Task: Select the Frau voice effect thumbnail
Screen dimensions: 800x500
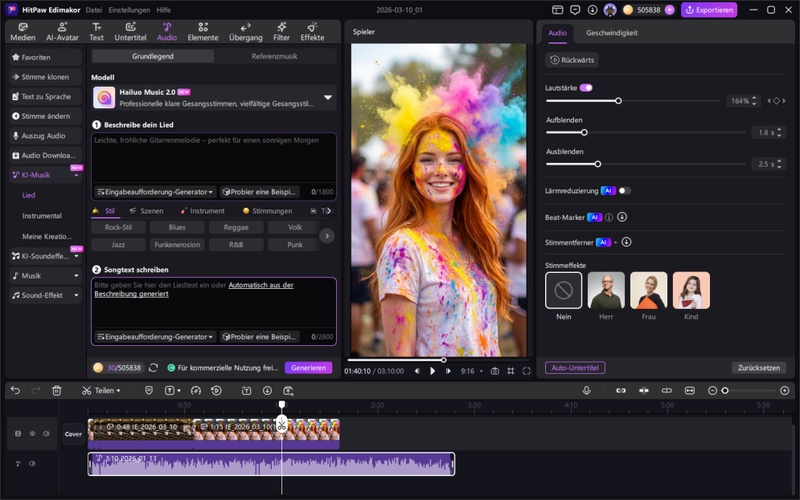Action: 648,290
